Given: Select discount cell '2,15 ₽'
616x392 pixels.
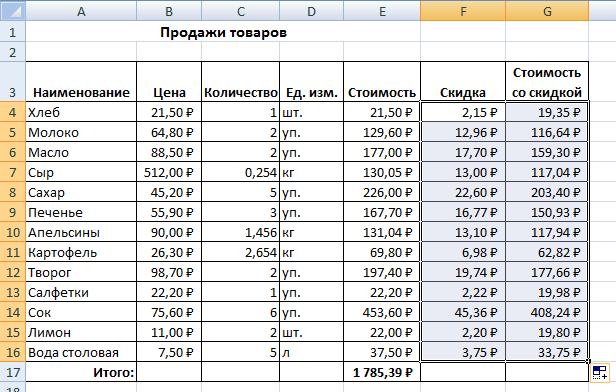Looking at the screenshot, I should (463, 112).
